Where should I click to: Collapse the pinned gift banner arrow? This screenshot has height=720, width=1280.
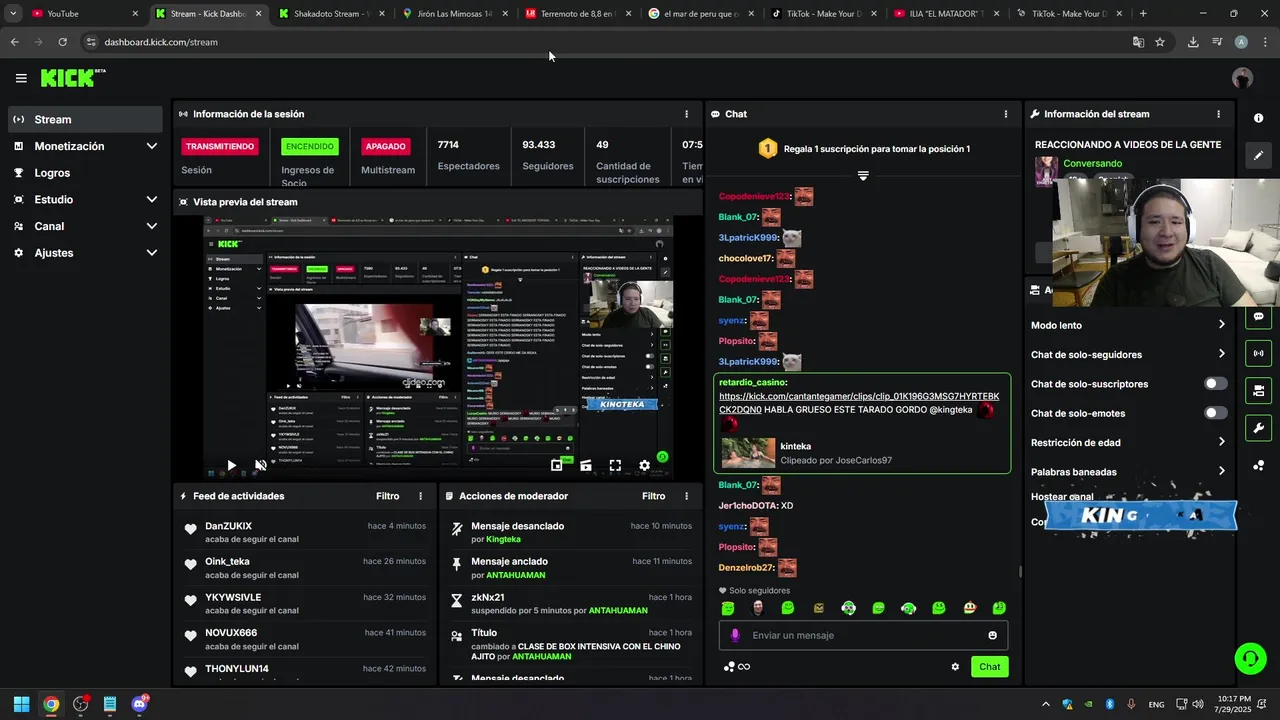pos(863,175)
